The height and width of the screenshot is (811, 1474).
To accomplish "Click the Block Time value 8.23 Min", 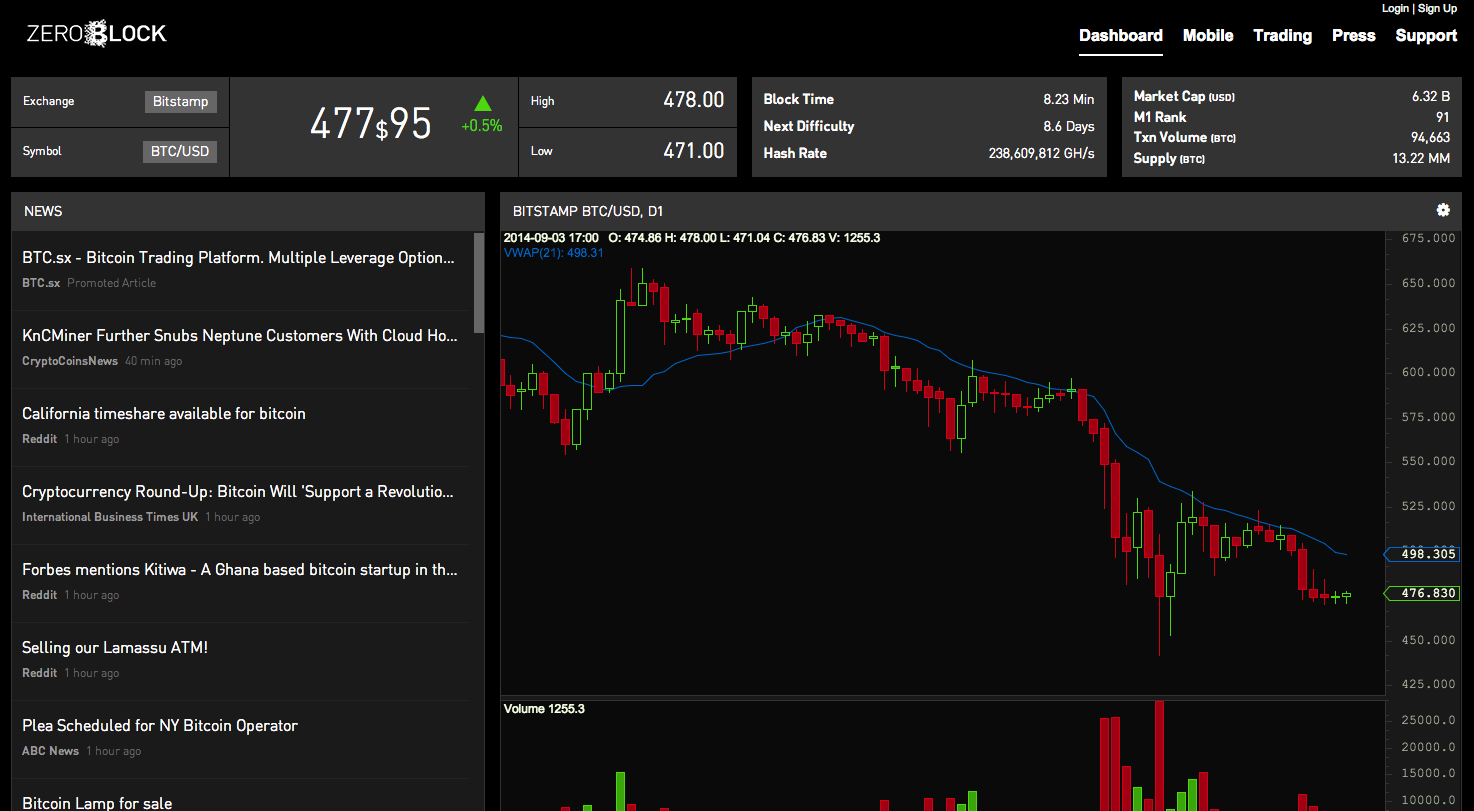I will click(1069, 99).
